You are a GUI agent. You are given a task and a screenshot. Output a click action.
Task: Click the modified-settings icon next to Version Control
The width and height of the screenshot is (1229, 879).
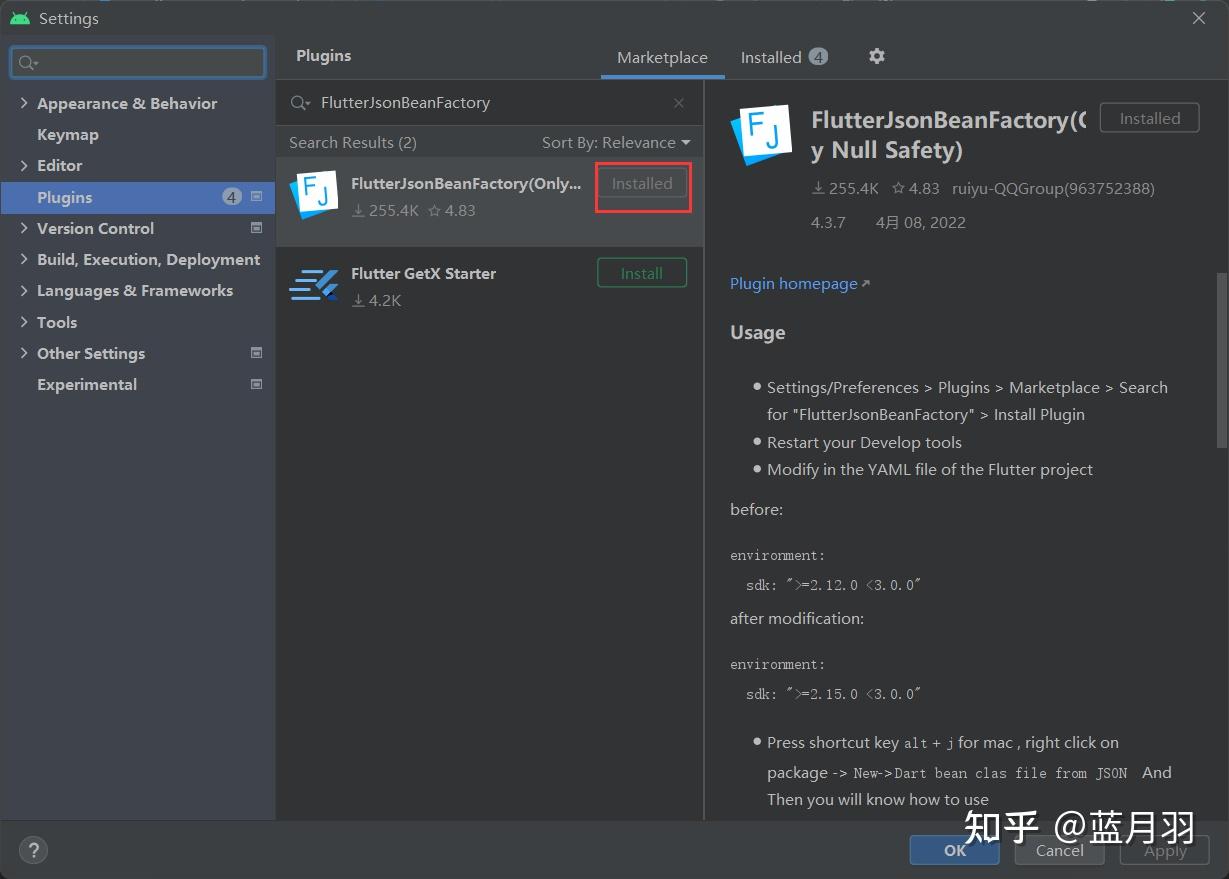click(256, 228)
